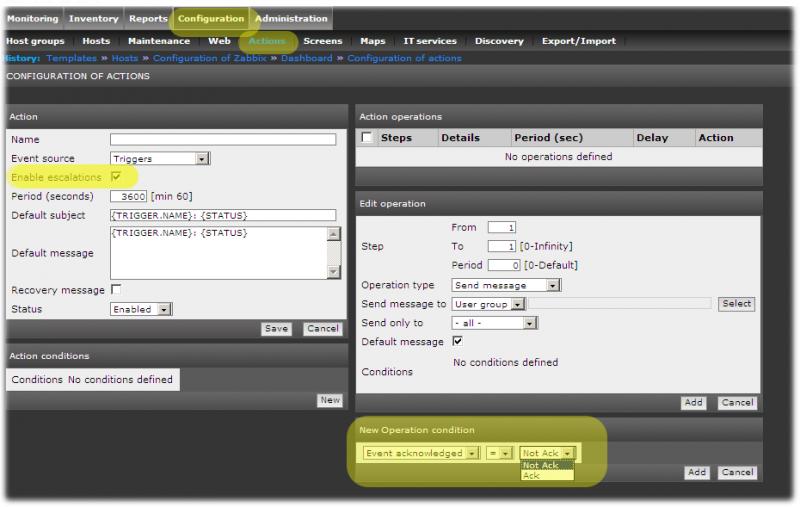Switch to the Configuration tab
This screenshot has width=800, height=507.
(211, 18)
